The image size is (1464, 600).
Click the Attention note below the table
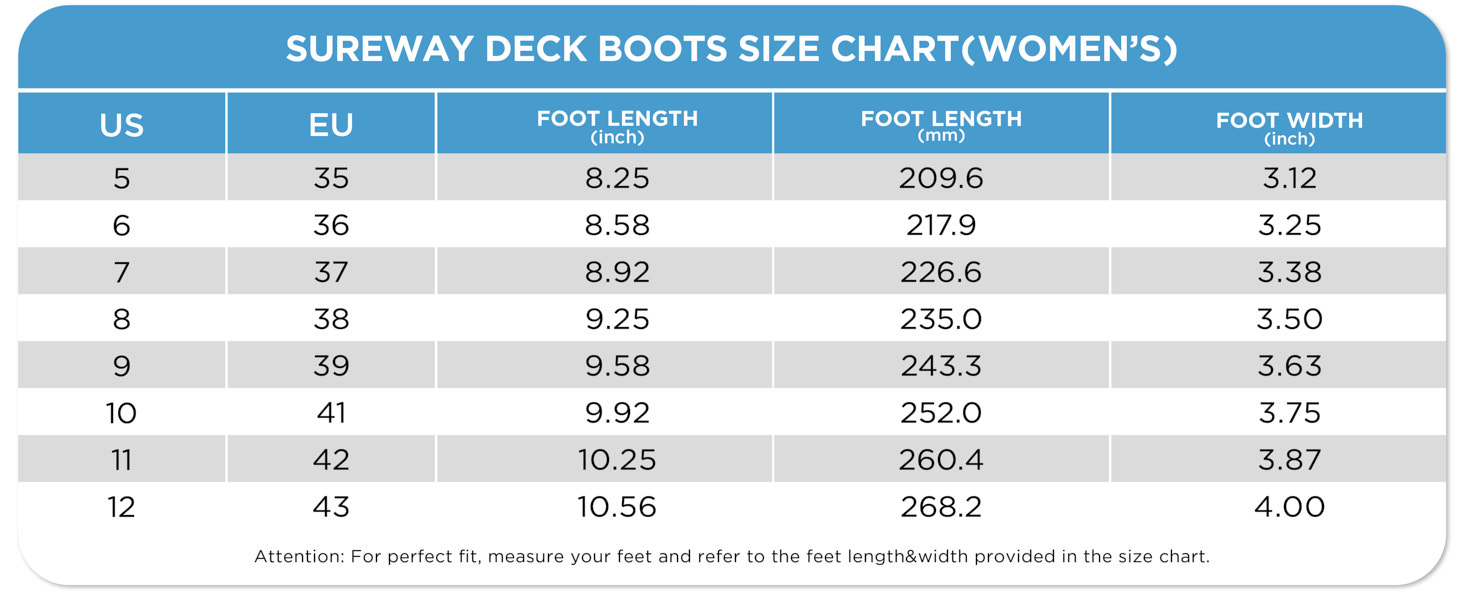(731, 557)
